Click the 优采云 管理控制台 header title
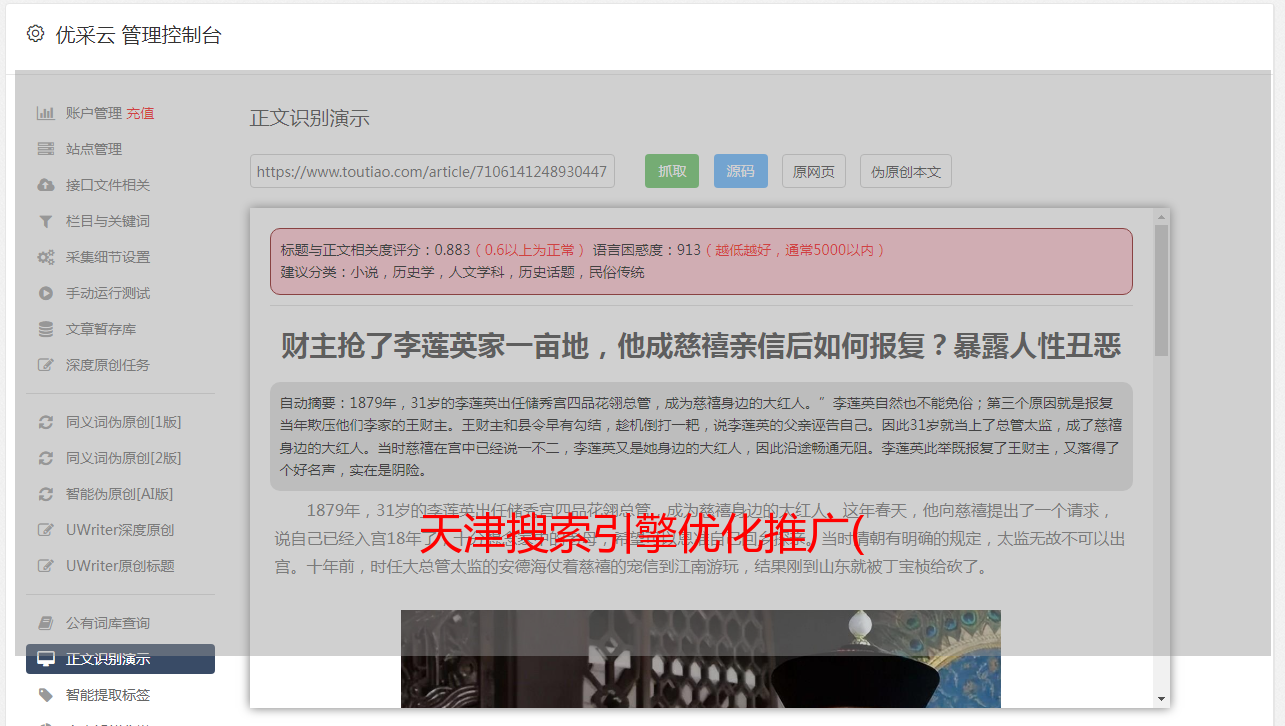1285x726 pixels. pyautogui.click(x=138, y=35)
